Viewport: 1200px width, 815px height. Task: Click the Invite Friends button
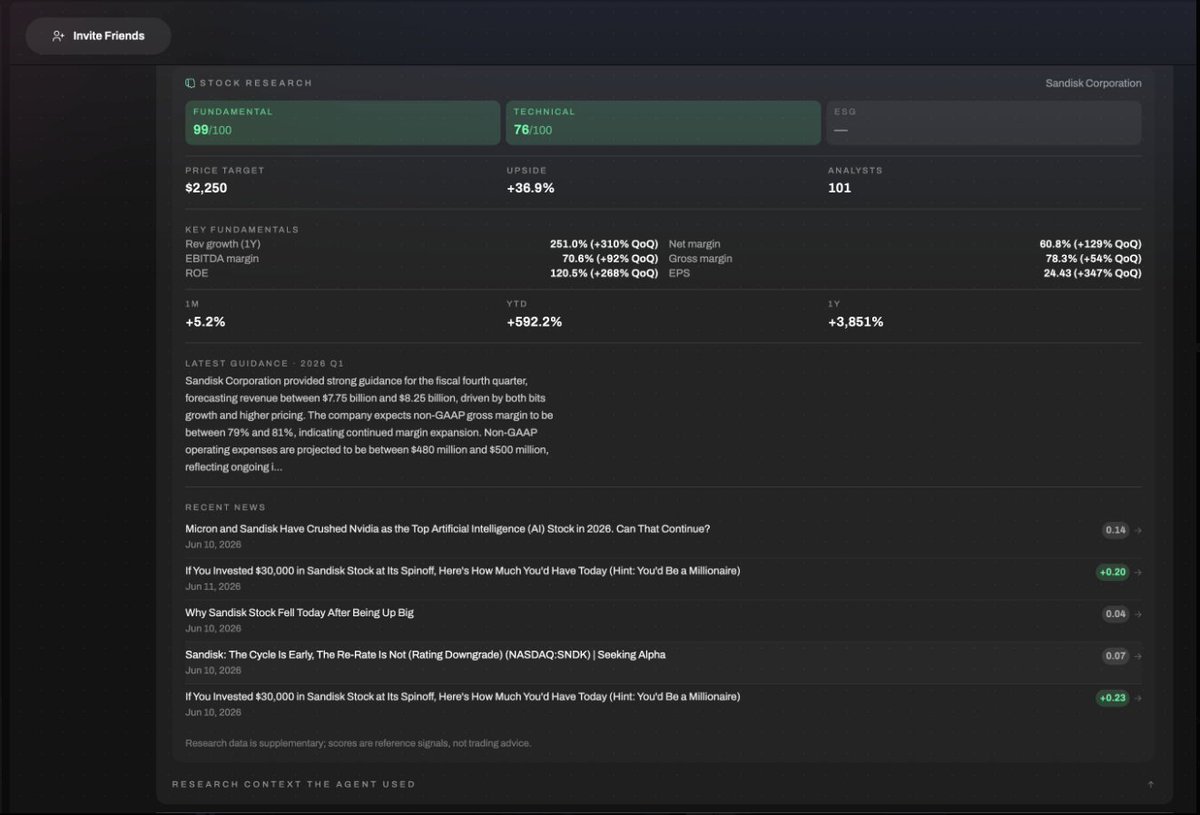(x=98, y=36)
